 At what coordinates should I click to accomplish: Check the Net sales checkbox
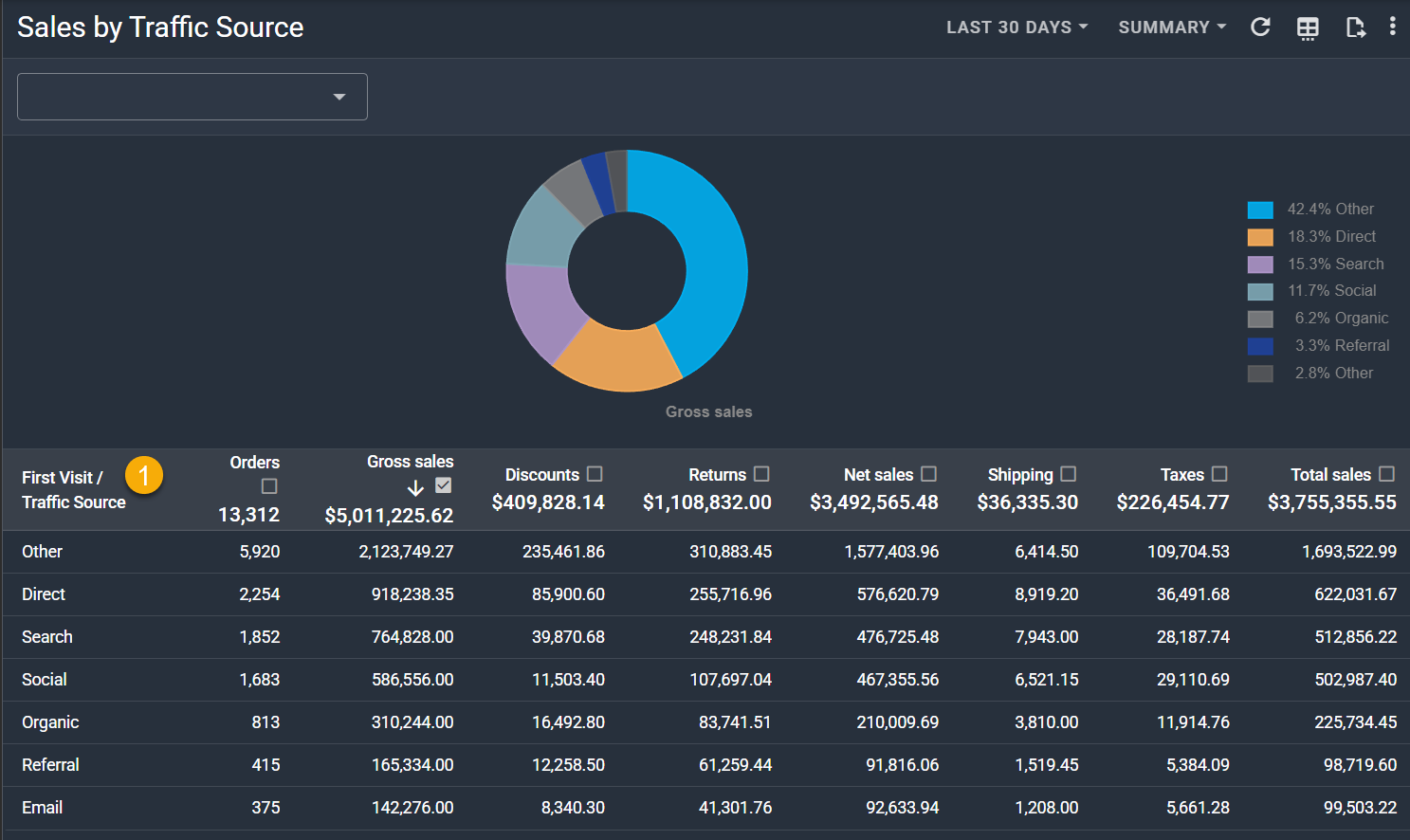[x=928, y=474]
